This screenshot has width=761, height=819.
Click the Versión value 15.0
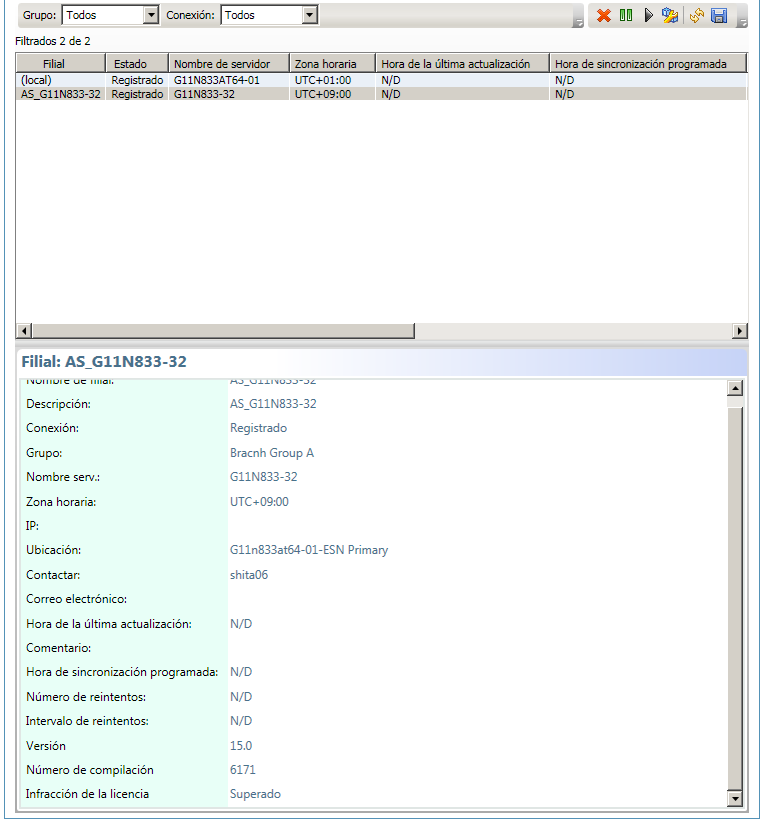241,746
